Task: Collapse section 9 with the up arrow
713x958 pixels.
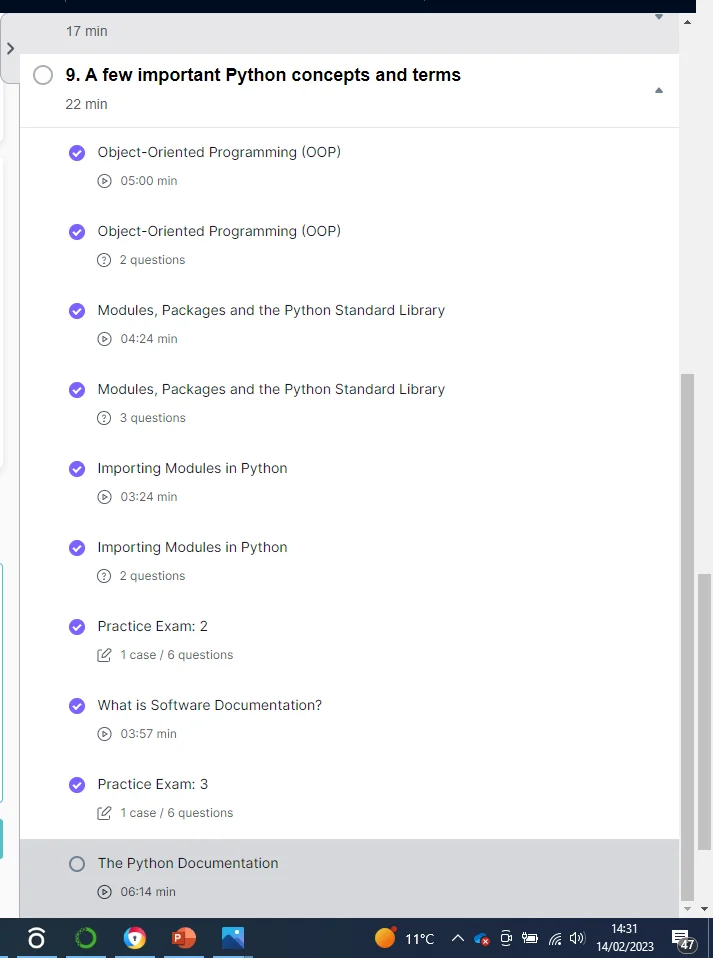Action: (658, 91)
